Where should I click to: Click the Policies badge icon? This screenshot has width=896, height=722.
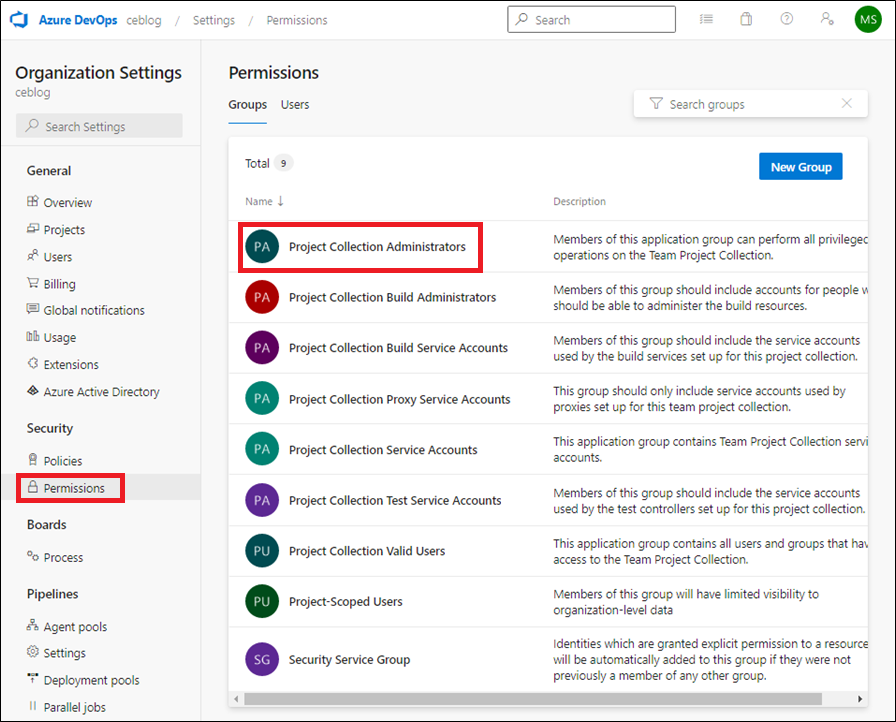[x=33, y=460]
